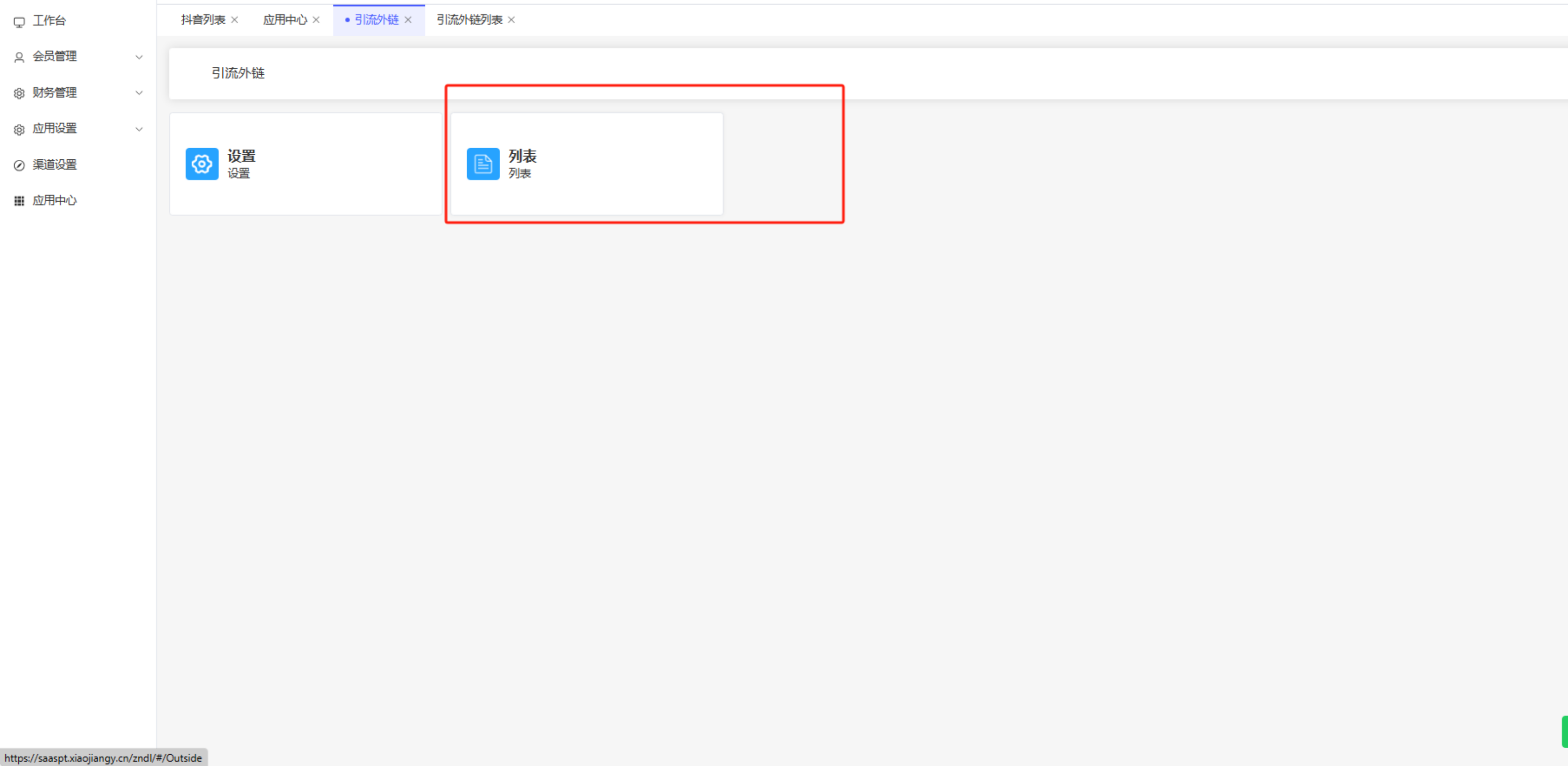Click the 工作台 monitor icon
The width and height of the screenshot is (1568, 766).
pyautogui.click(x=19, y=22)
